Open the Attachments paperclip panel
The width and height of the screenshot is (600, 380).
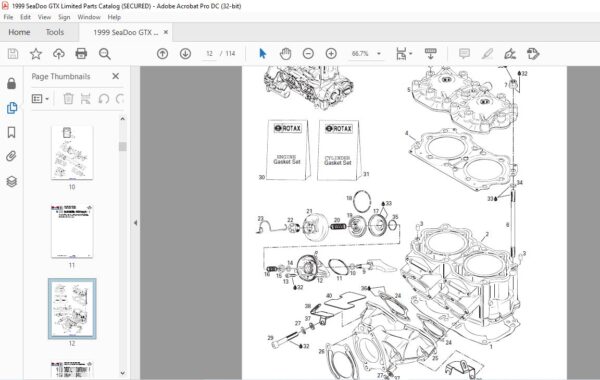coord(11,157)
